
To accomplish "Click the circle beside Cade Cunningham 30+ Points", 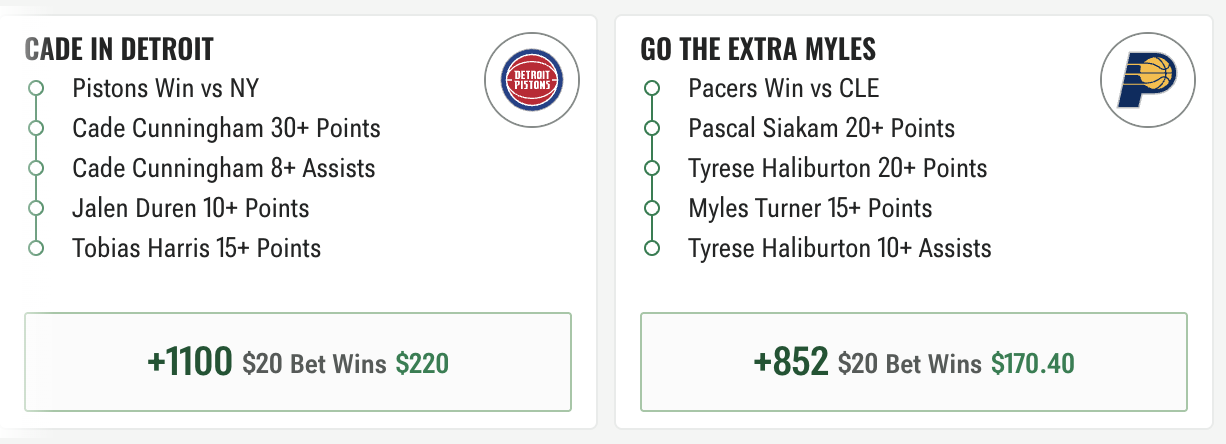I will click(37, 129).
